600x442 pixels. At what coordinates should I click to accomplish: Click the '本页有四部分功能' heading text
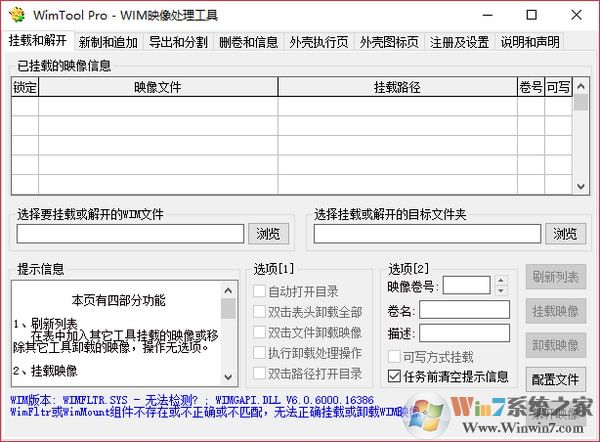coord(119,300)
